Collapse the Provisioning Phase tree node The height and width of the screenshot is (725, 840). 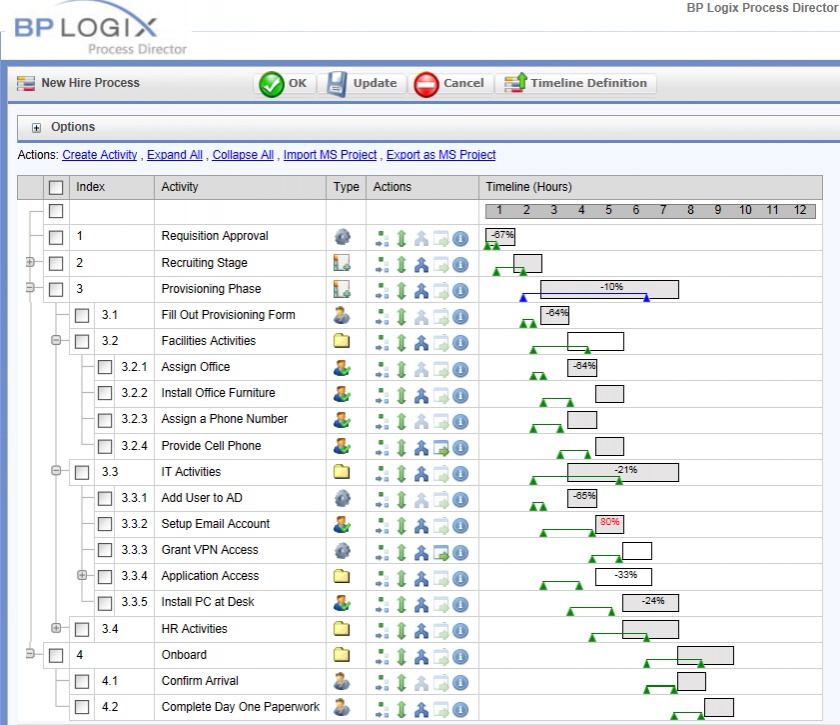tap(30, 288)
